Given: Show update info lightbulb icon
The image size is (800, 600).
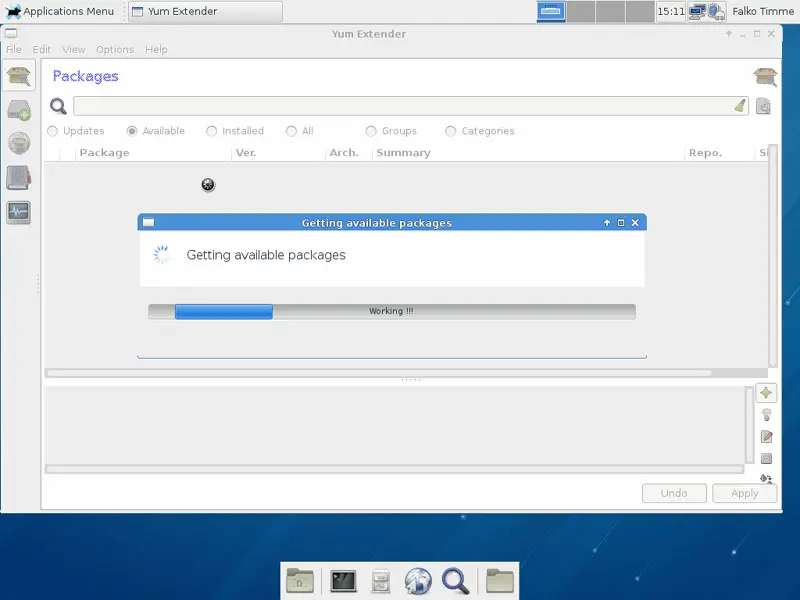Looking at the screenshot, I should pyautogui.click(x=766, y=415).
